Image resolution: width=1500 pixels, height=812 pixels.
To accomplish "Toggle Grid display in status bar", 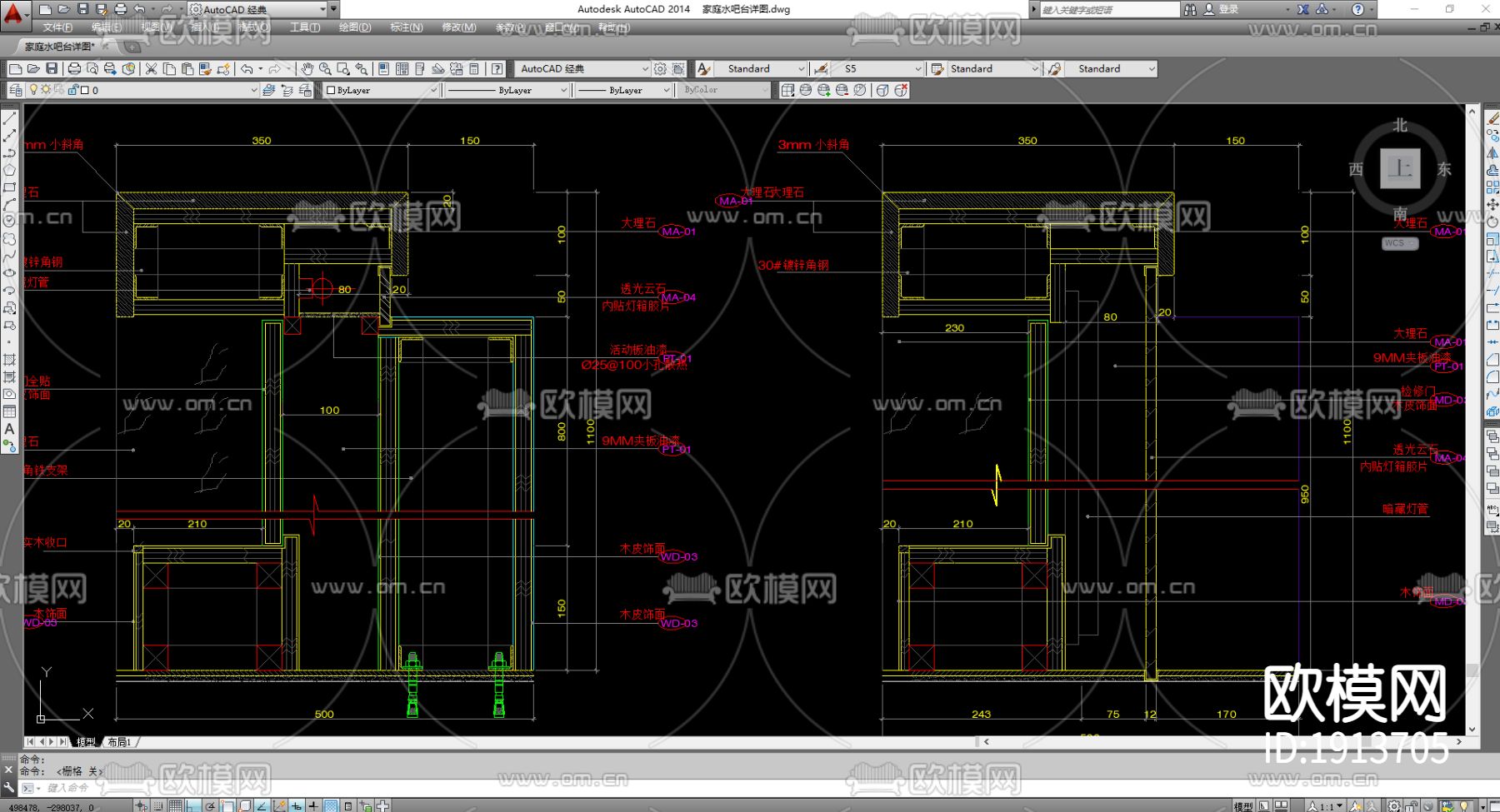I will (x=175, y=805).
